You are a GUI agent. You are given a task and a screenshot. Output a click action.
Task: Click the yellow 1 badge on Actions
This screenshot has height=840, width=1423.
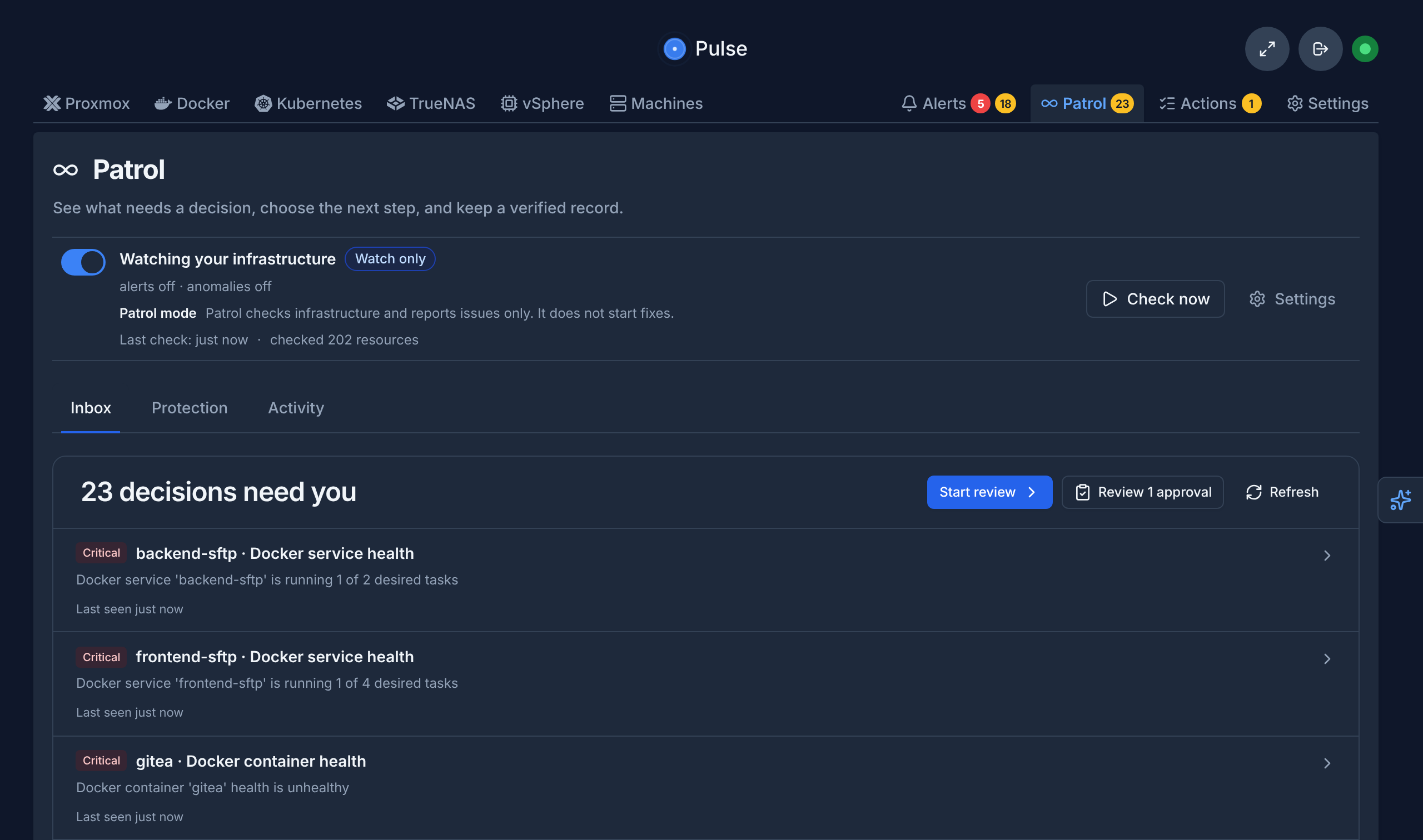[x=1251, y=103]
